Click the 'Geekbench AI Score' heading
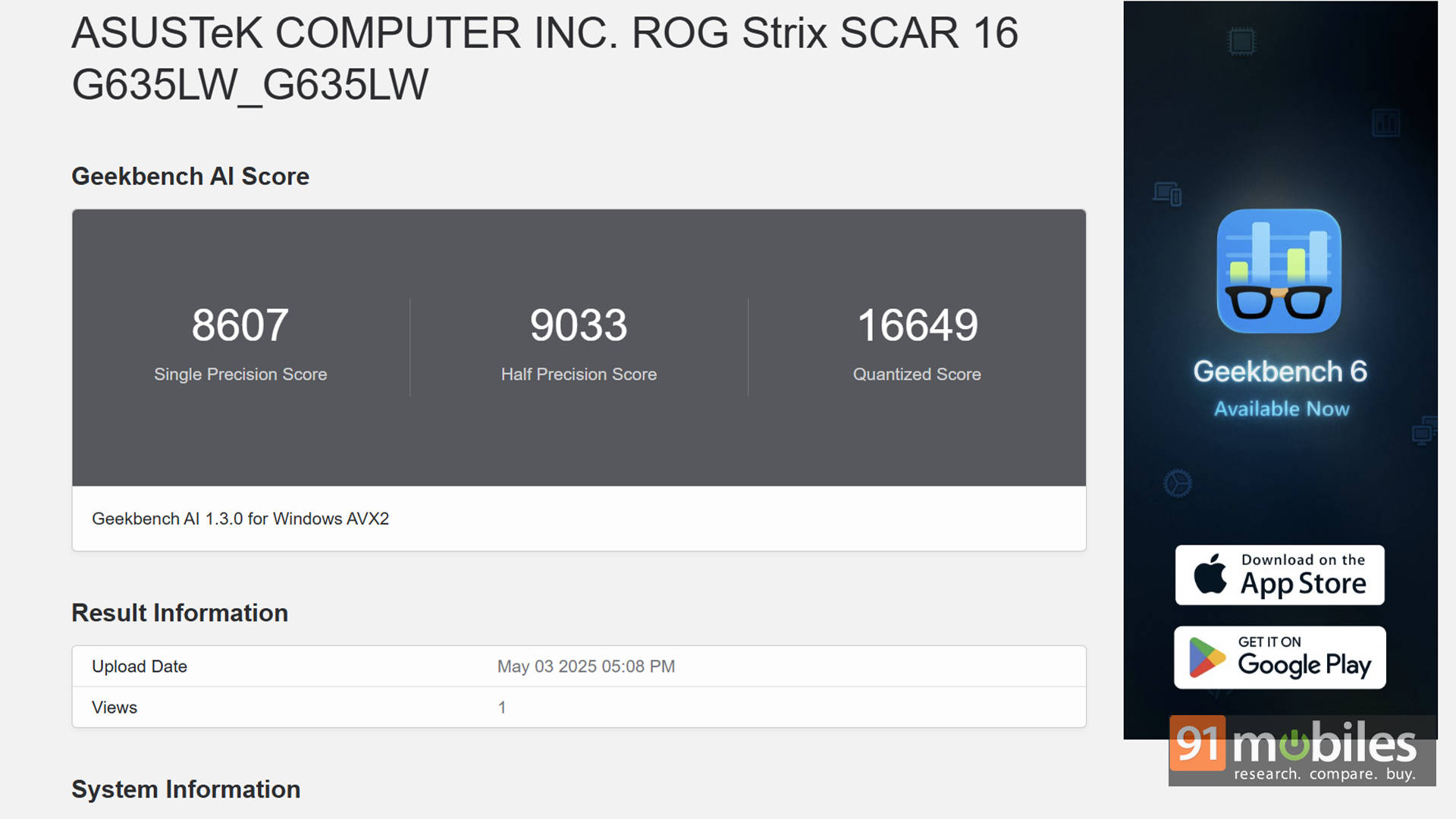Viewport: 1456px width, 819px height. pos(190,176)
